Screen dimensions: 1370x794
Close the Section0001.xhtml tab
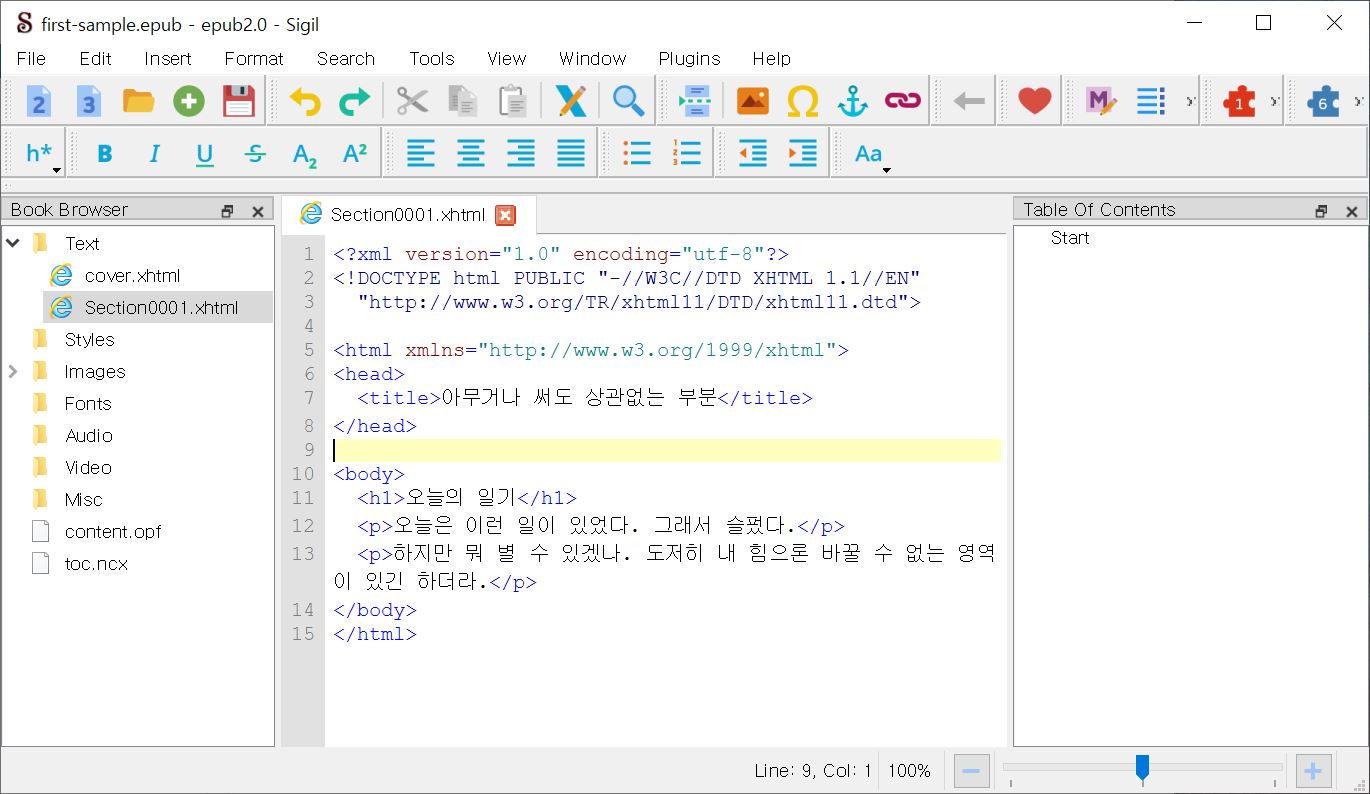point(506,215)
